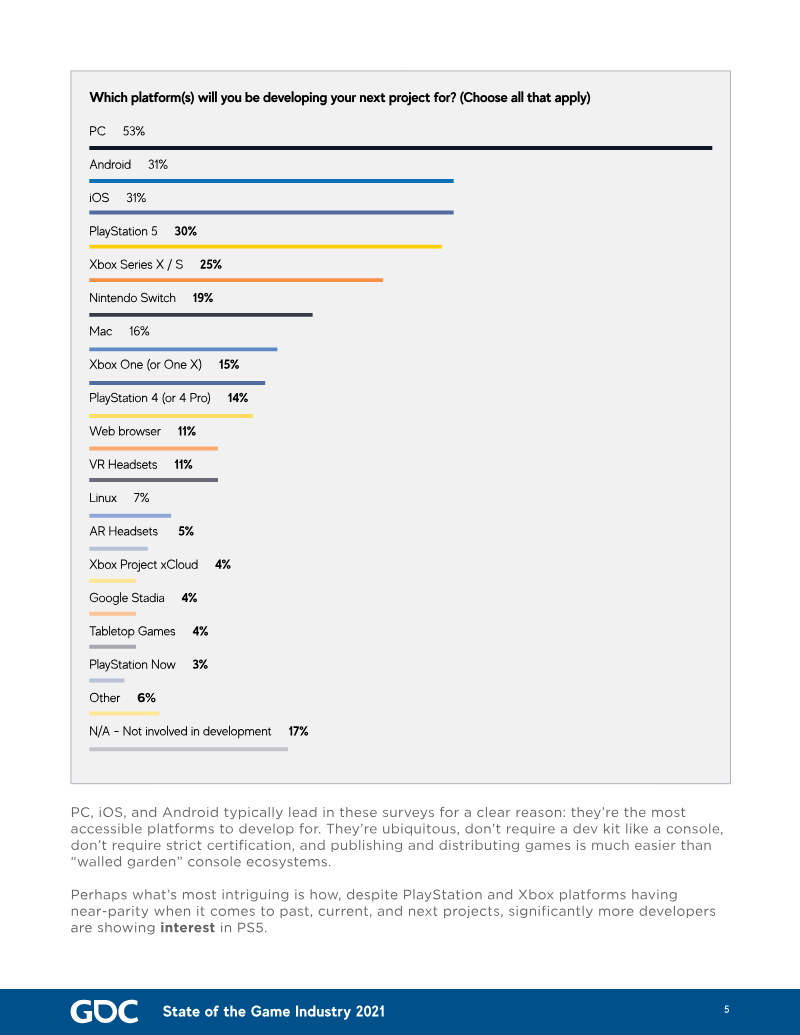Click the PlayStation Now 3% label
Viewport: 800px width, 1035px height.
[x=149, y=665]
